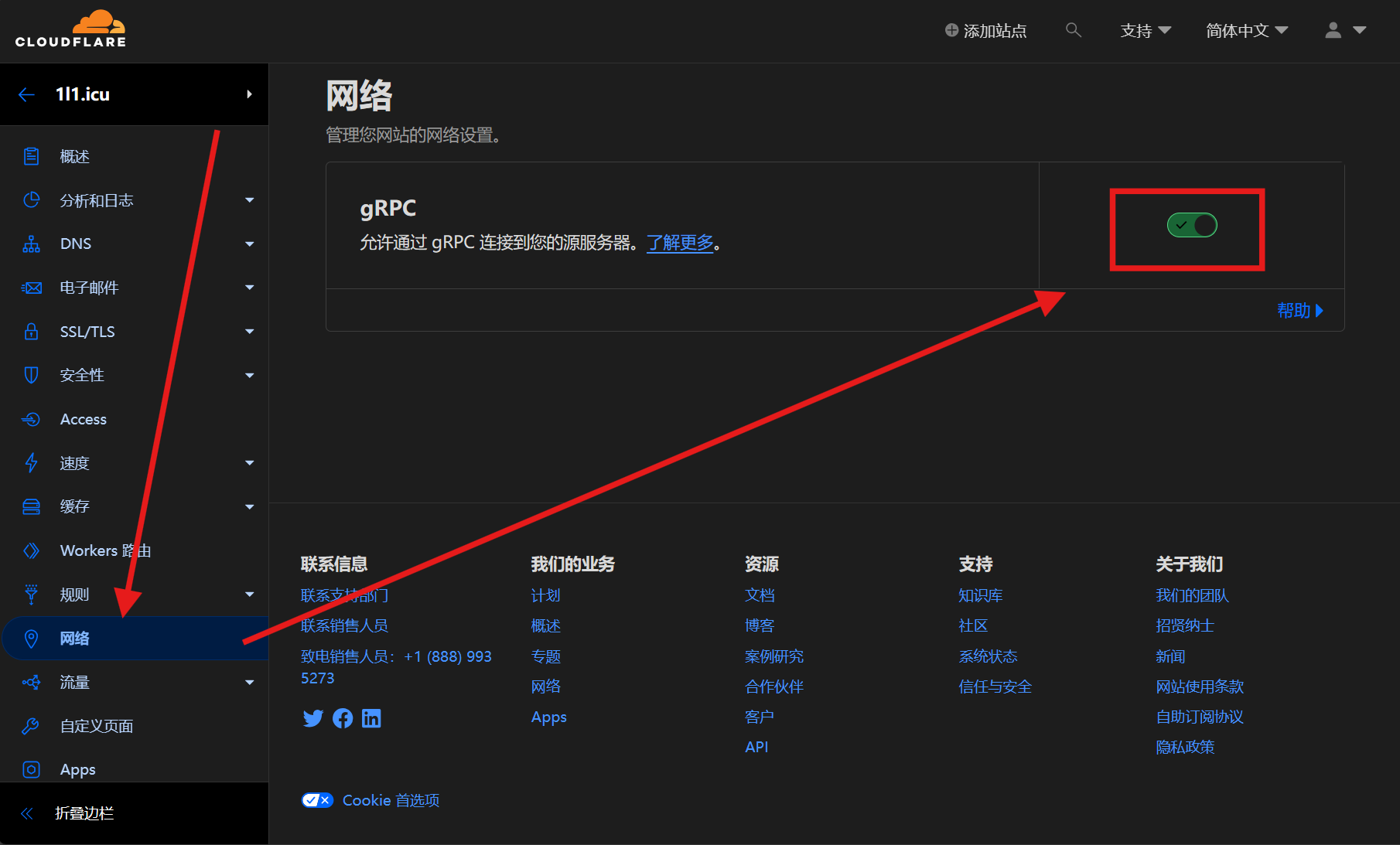
Task: Expand the 分析和日志 submenu arrow
Action: (249, 200)
